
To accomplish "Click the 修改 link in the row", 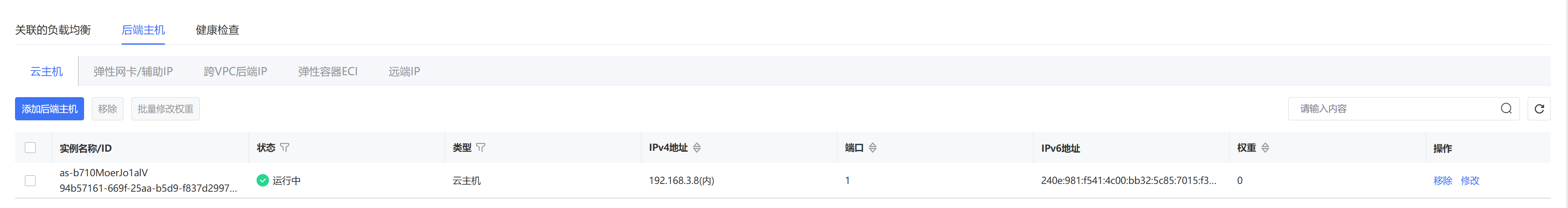I will tap(1469, 180).
